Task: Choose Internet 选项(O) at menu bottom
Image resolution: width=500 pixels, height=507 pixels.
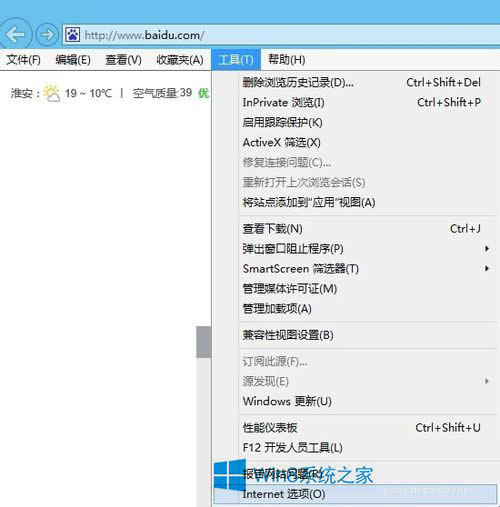Action: 355,494
